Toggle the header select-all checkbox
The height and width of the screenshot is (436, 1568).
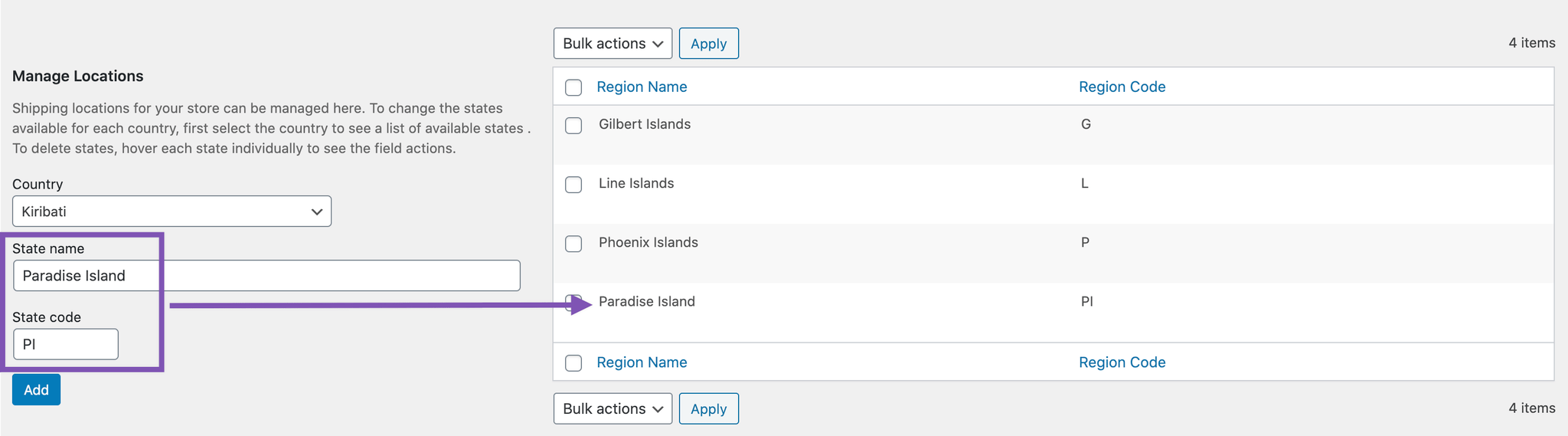[x=573, y=87]
